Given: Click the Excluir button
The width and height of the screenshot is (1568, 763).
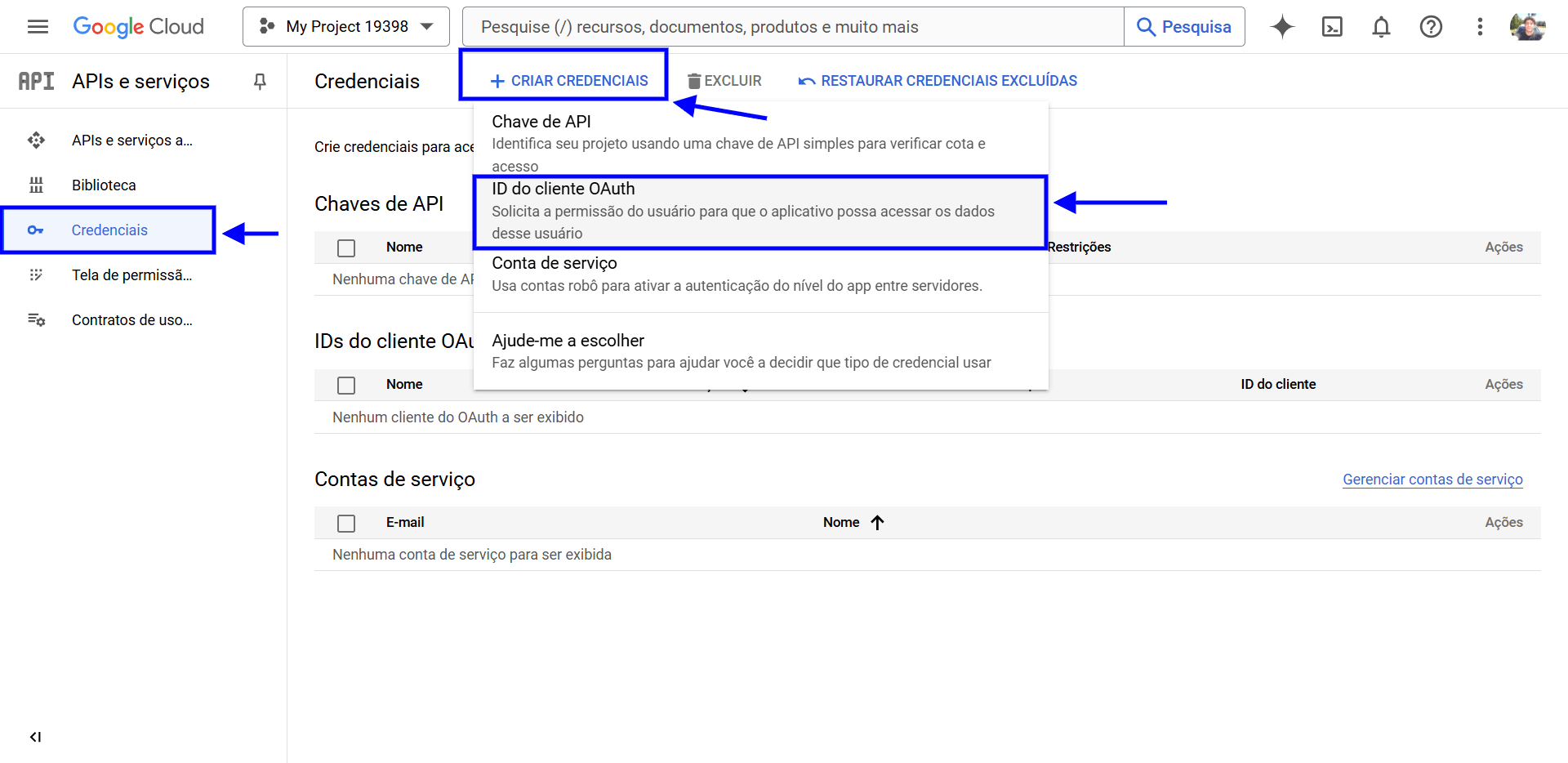Looking at the screenshot, I should (724, 81).
